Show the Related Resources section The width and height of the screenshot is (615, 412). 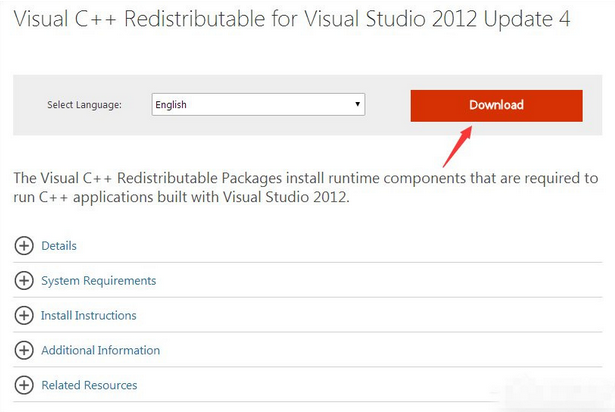pyautogui.click(x=89, y=385)
